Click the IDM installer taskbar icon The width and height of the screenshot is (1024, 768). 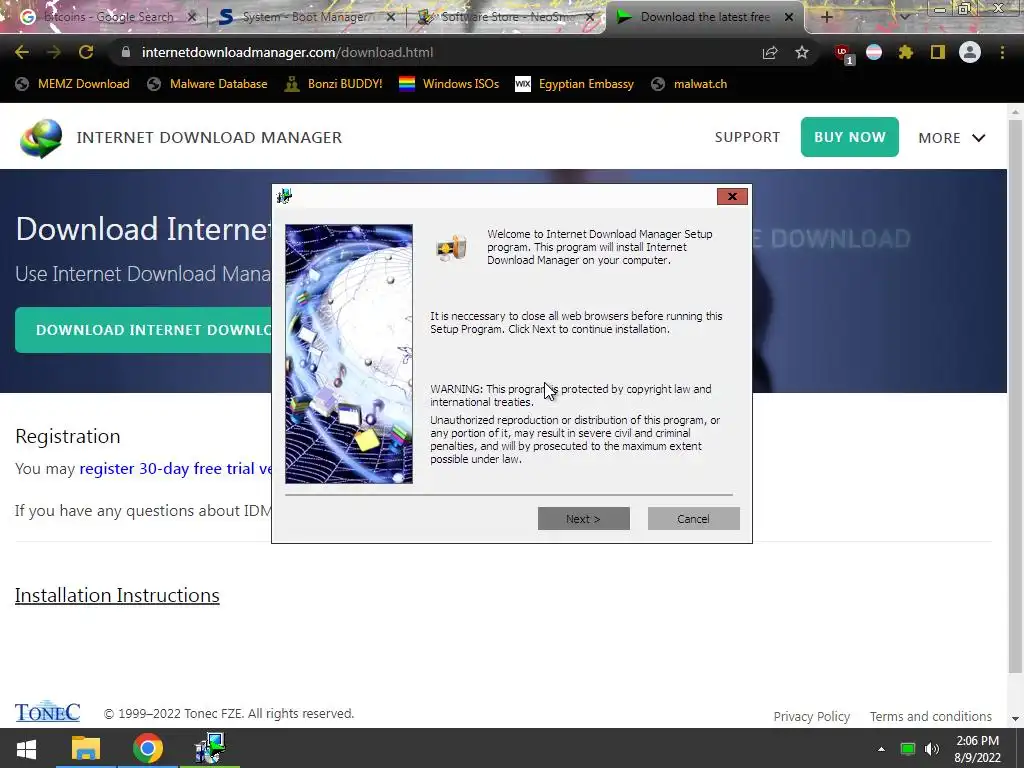click(210, 748)
